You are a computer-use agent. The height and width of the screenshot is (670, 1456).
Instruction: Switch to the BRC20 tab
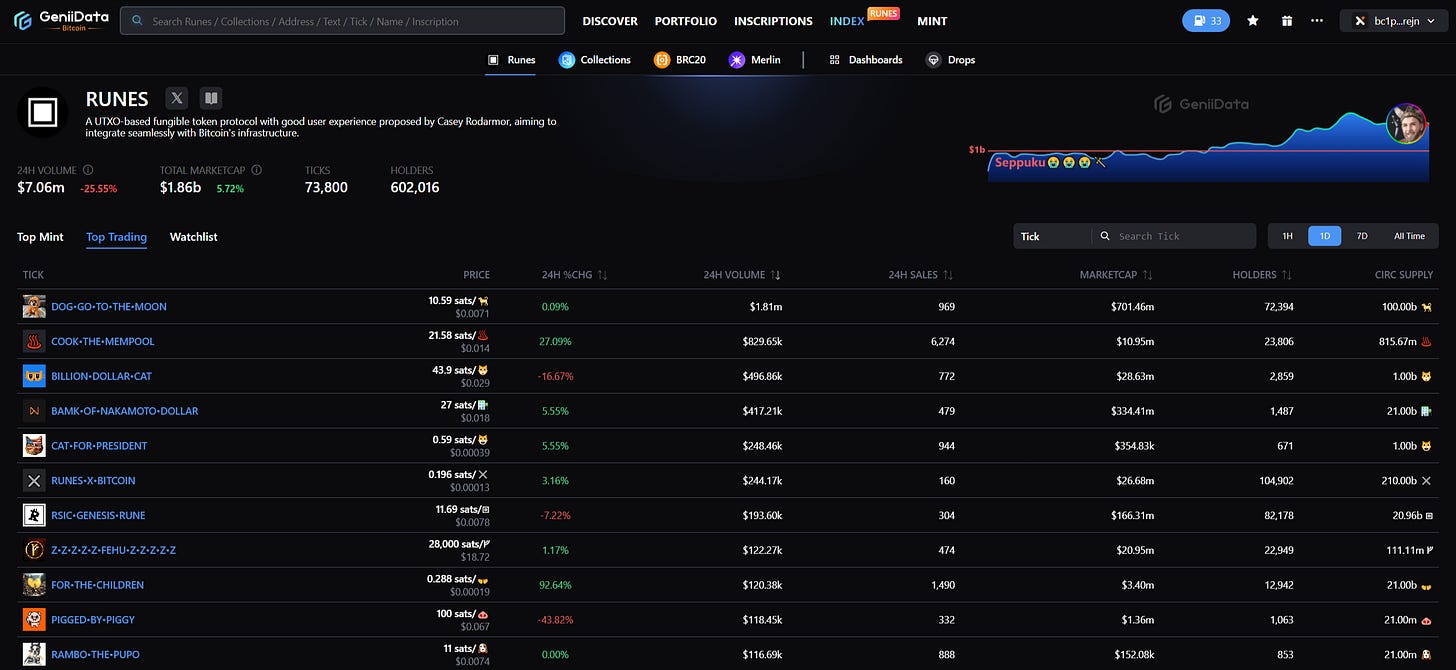tap(680, 60)
